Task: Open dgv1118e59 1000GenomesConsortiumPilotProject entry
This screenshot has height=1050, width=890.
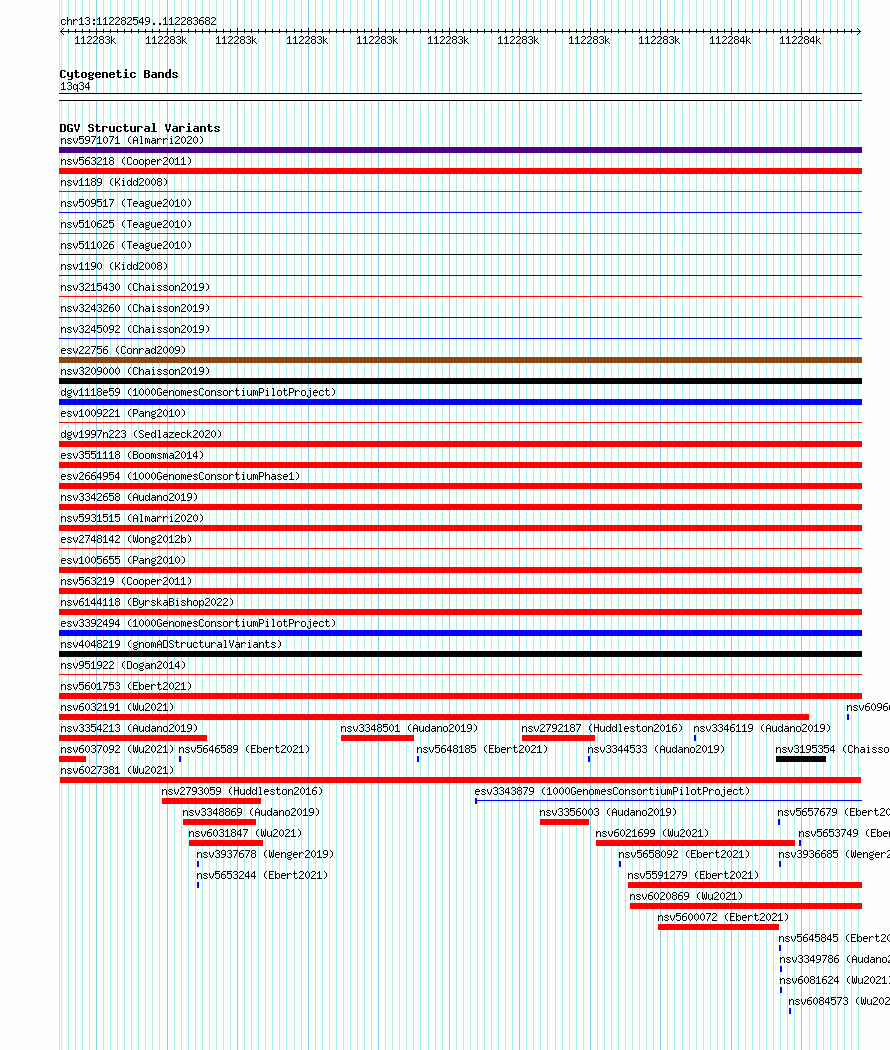Action: [x=198, y=392]
